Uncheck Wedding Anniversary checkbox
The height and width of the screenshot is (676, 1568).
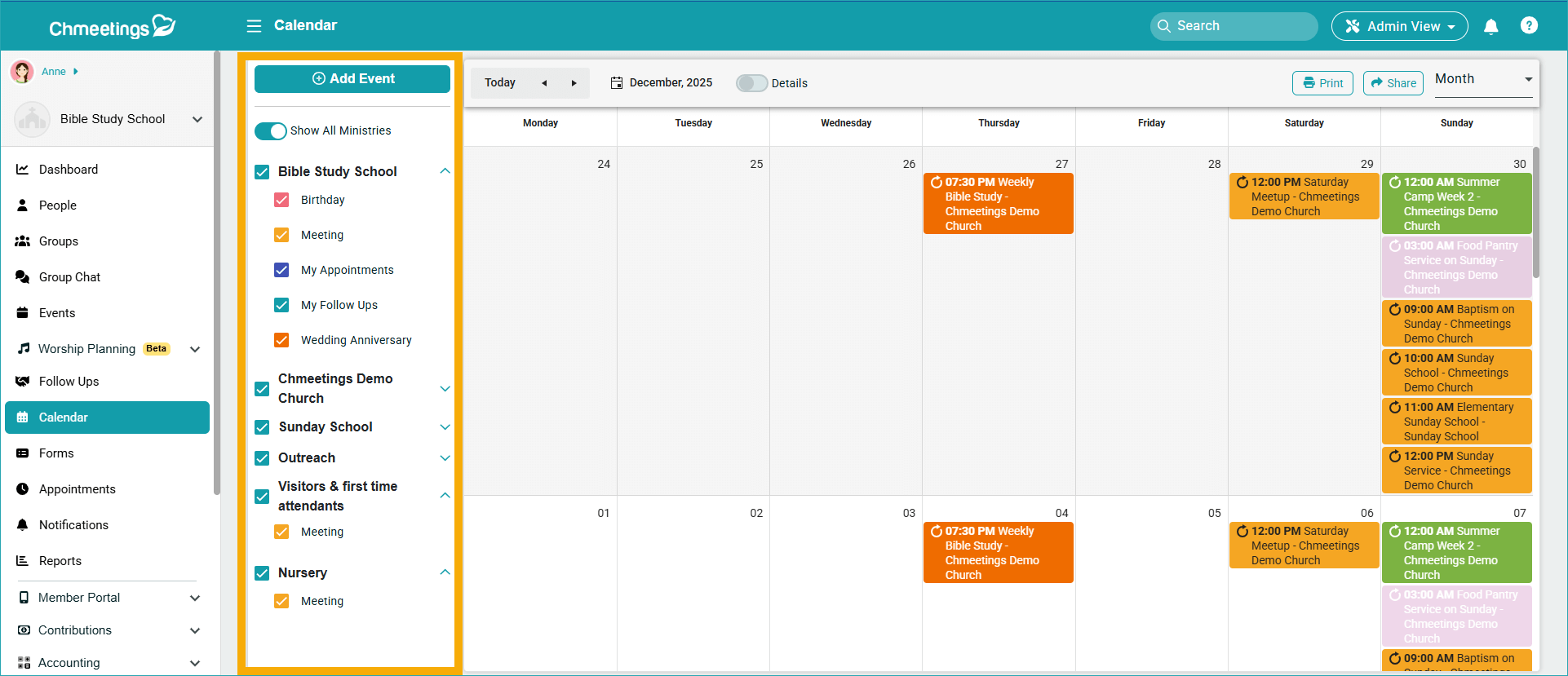281,340
